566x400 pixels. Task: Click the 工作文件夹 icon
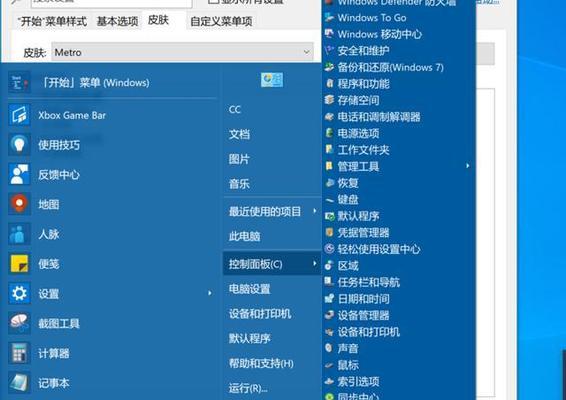[329, 149]
